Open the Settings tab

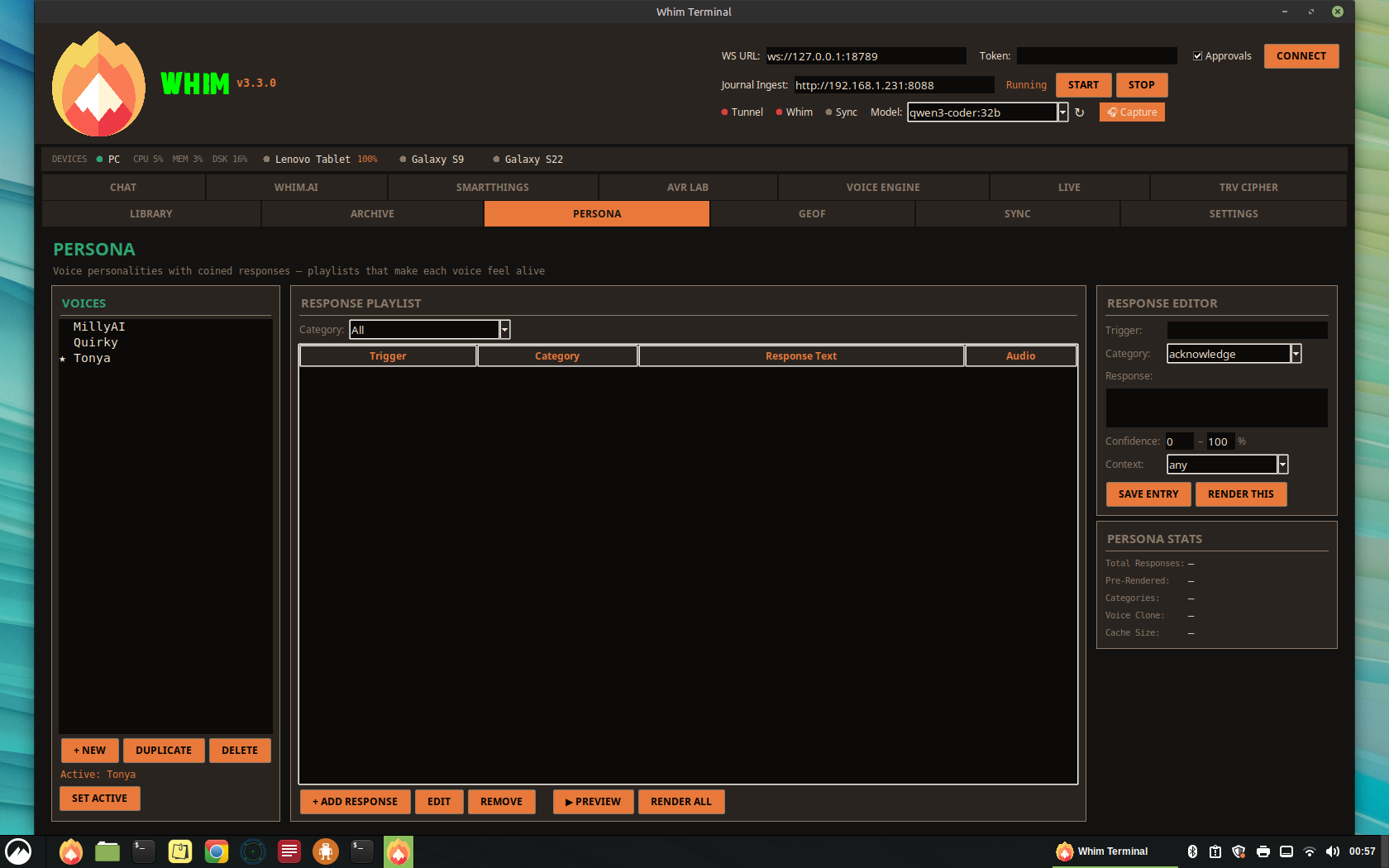(x=1233, y=214)
